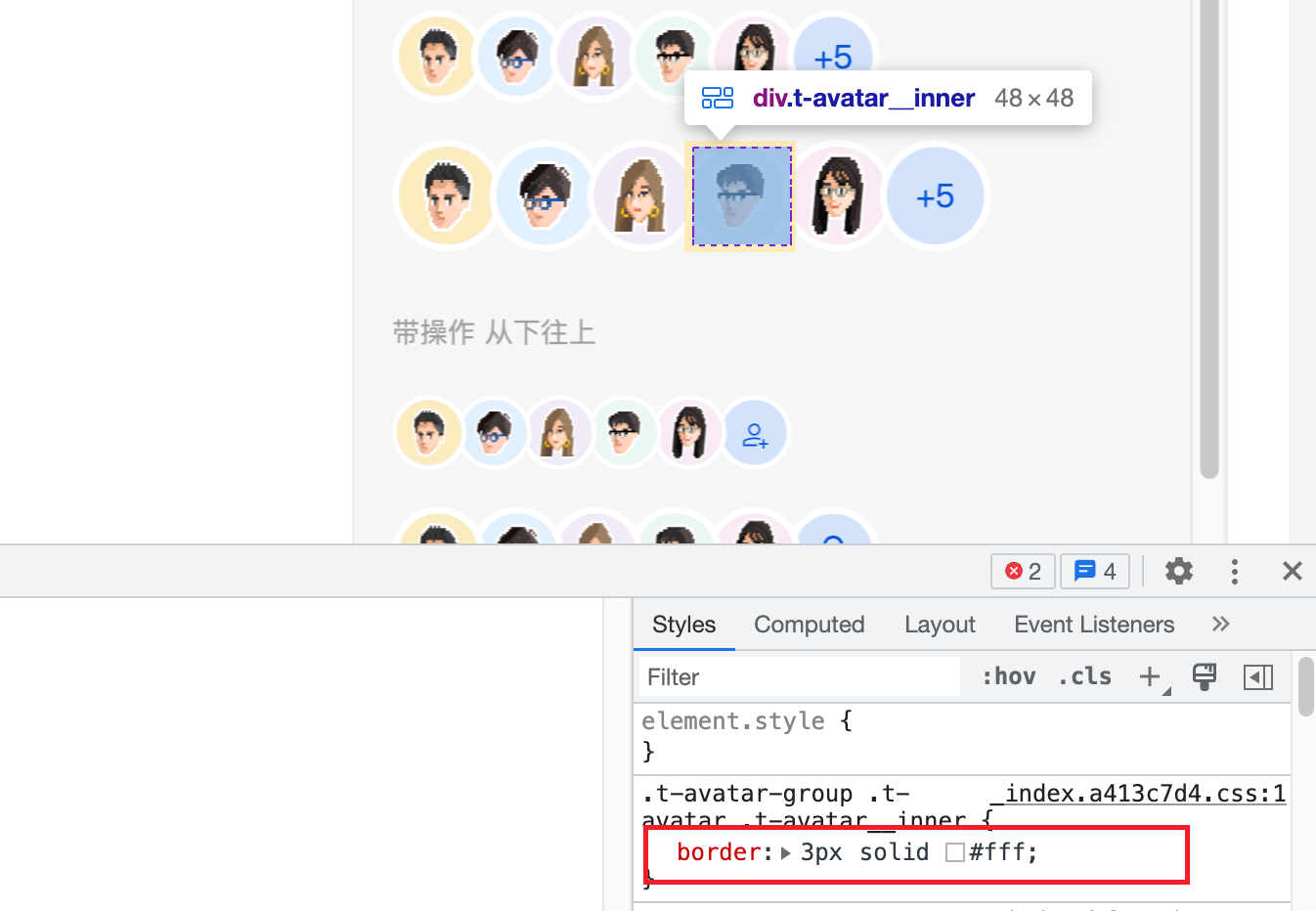Image resolution: width=1316 pixels, height=911 pixels.
Task: Click inside the Styles filter field
Action: tap(797, 675)
